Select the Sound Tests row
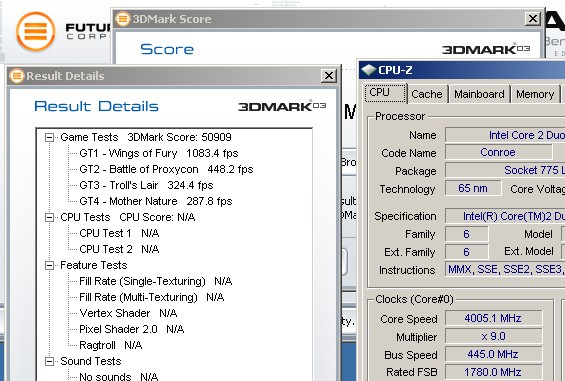Viewport: 565px width, 381px height. (x=91, y=361)
